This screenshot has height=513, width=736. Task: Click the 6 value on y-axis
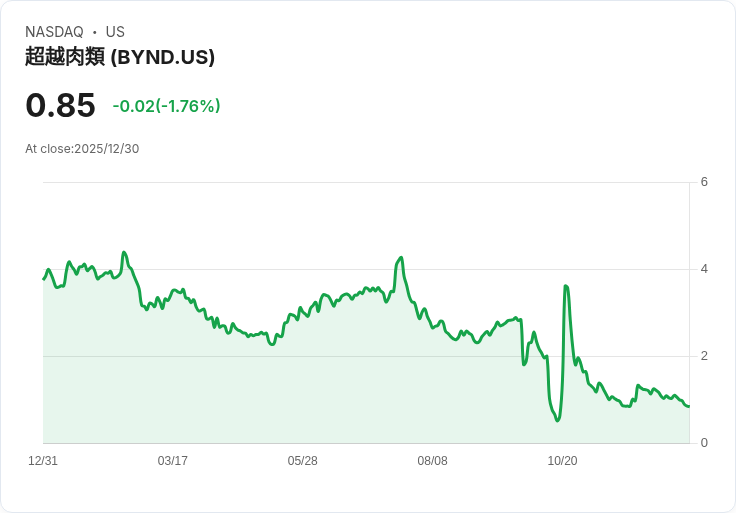point(704,182)
